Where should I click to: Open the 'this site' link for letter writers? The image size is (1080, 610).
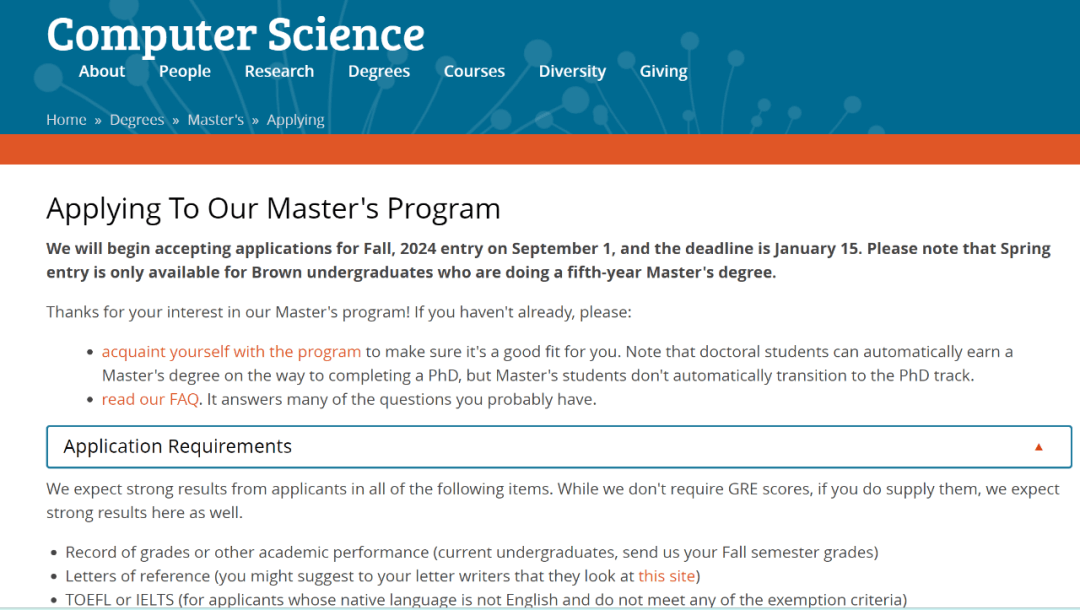click(667, 576)
